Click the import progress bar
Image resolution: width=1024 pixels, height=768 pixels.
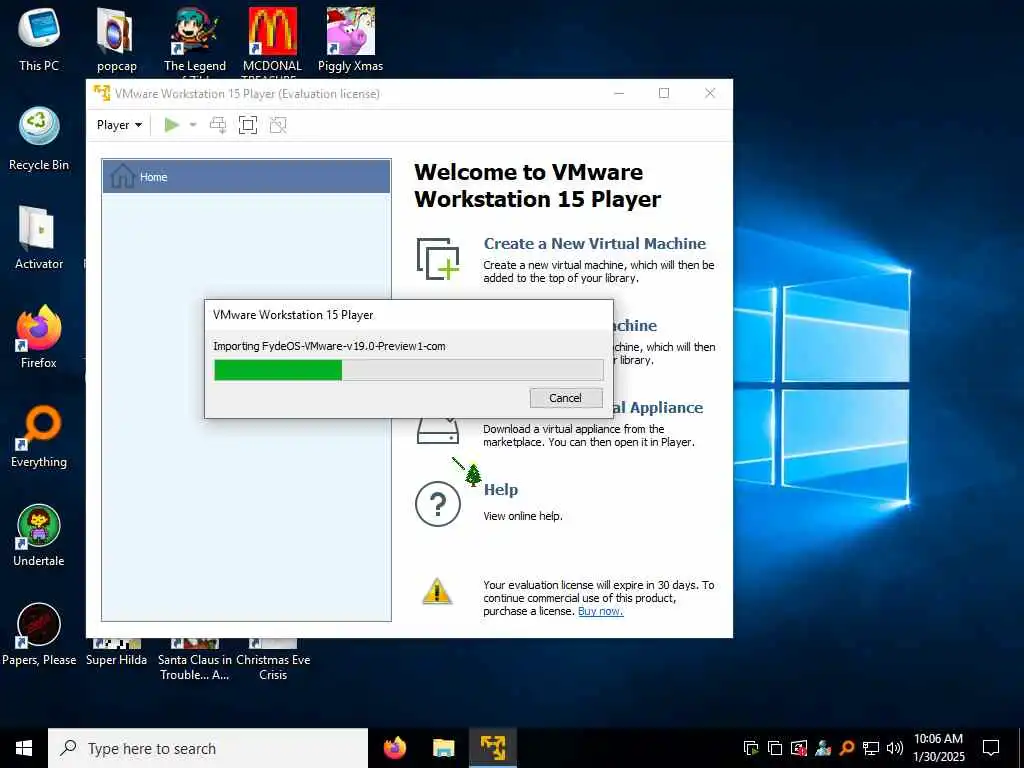[409, 370]
